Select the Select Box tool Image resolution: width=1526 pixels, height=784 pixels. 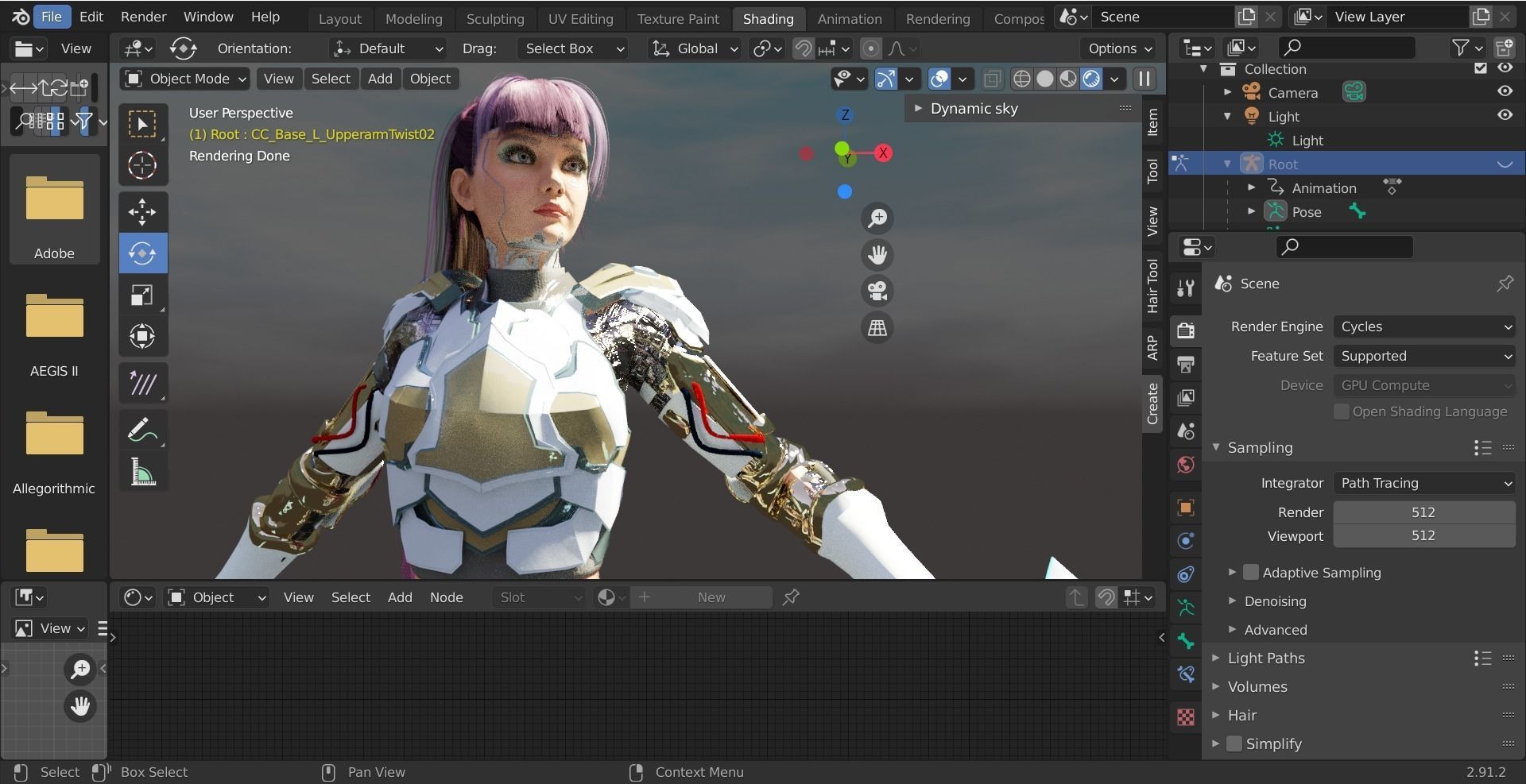143,124
